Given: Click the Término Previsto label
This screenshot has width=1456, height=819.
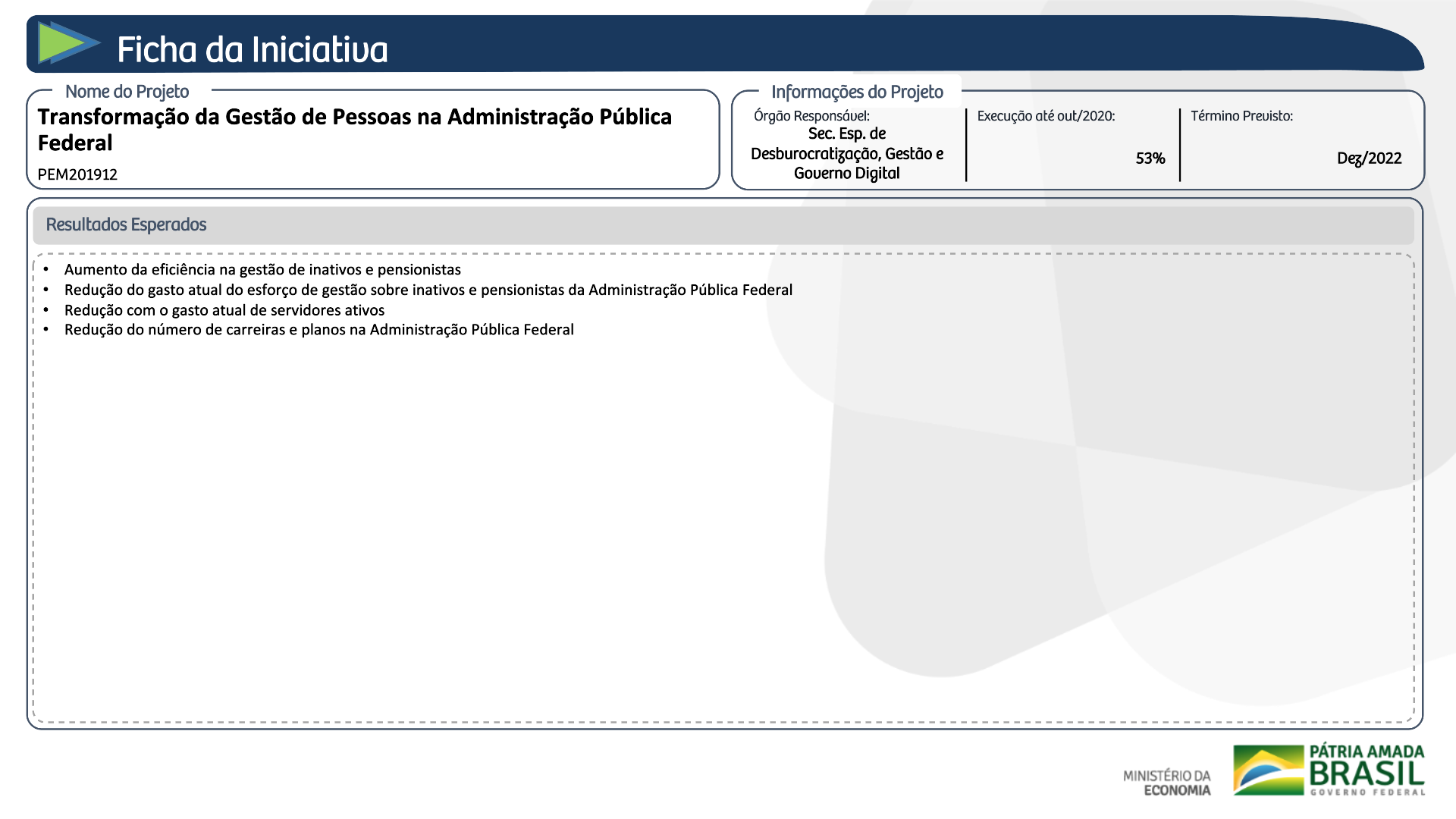Looking at the screenshot, I should point(1241,116).
